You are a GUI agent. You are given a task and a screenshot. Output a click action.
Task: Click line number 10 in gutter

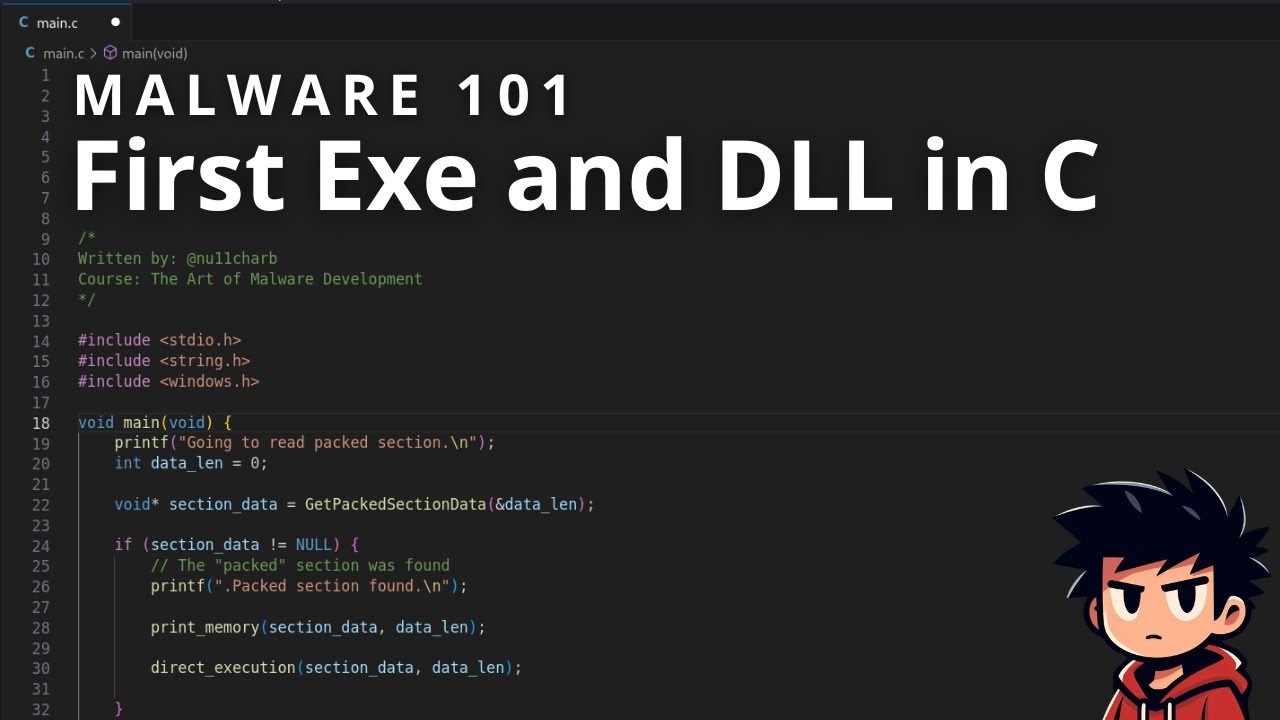click(x=41, y=259)
